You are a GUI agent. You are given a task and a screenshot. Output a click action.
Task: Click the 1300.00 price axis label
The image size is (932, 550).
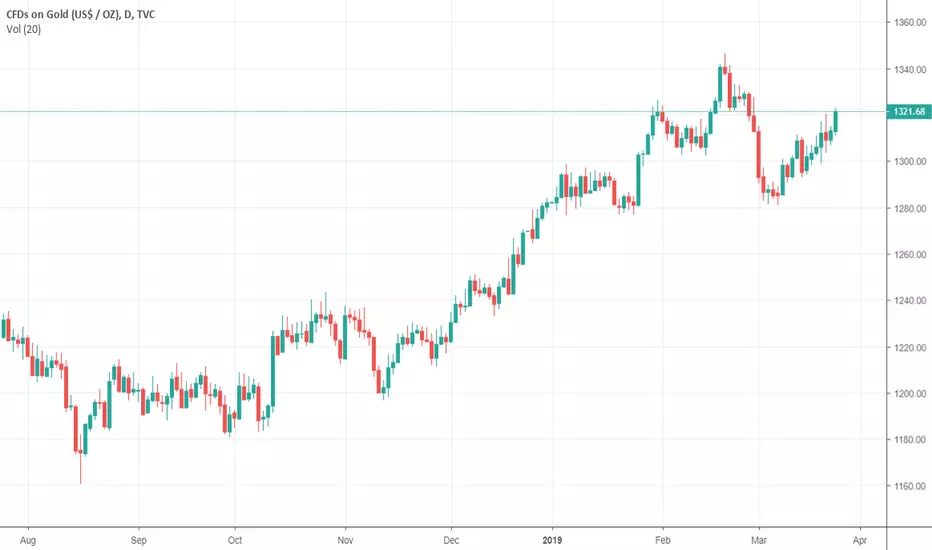910,161
